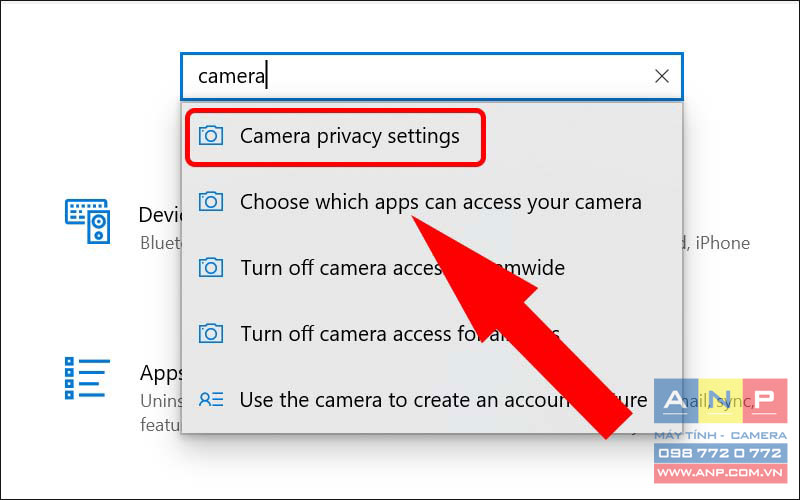Click the account picture person-list icon
This screenshot has height=500, width=800.
211,399
